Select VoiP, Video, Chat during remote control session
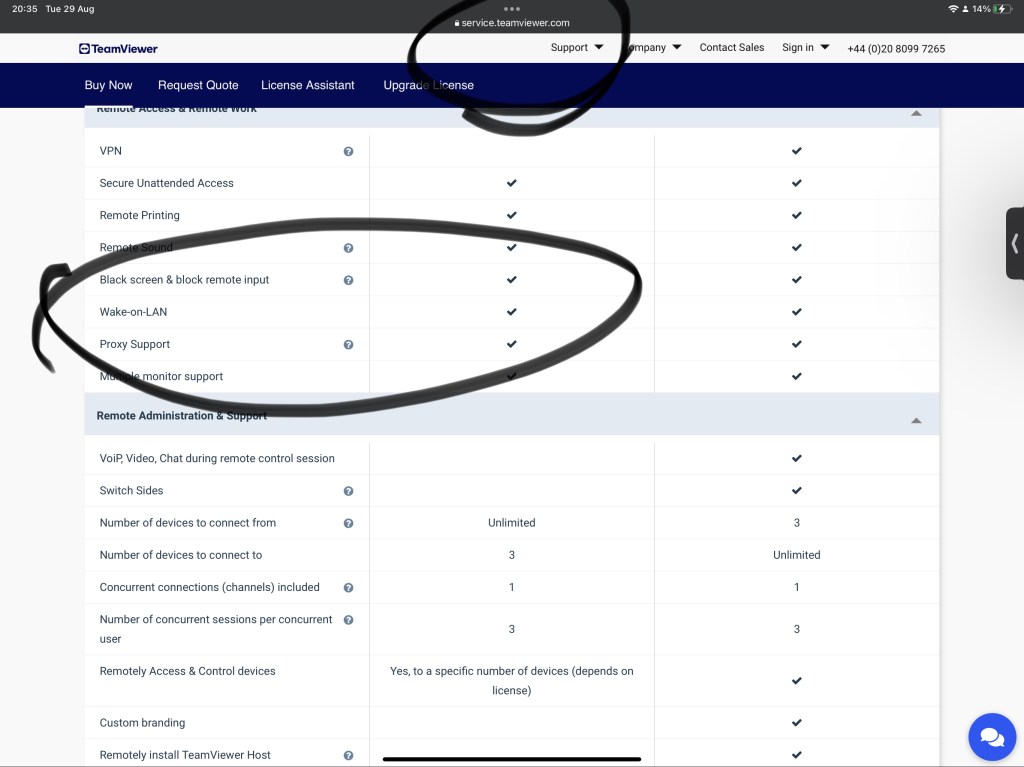This screenshot has width=1024, height=767. pyautogui.click(x=217, y=459)
